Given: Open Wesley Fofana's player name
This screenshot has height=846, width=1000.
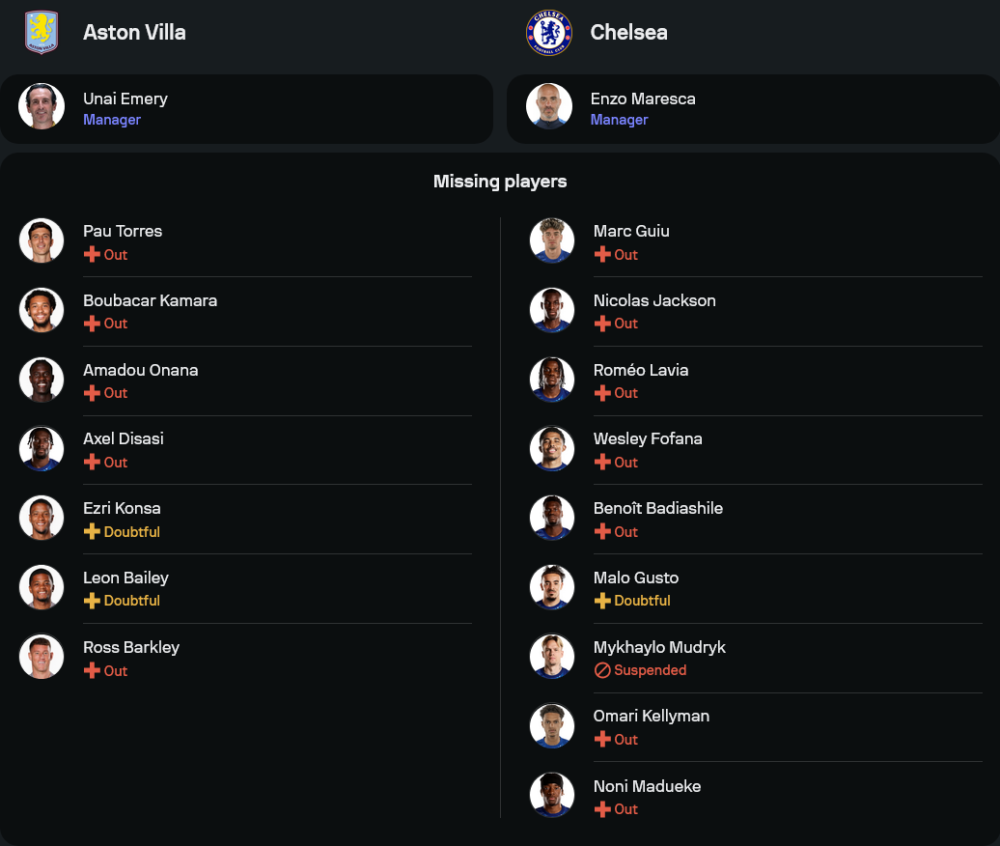Looking at the screenshot, I should click(647, 439).
